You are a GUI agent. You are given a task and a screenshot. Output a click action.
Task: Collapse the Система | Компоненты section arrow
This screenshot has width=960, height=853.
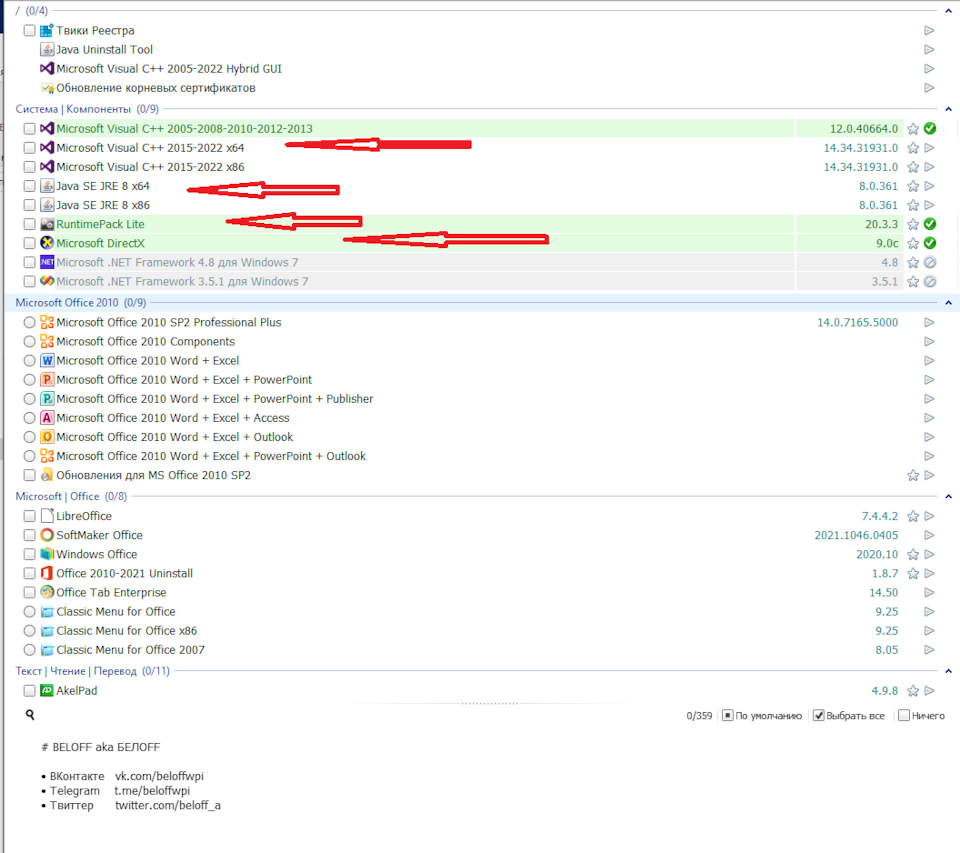[x=948, y=109]
